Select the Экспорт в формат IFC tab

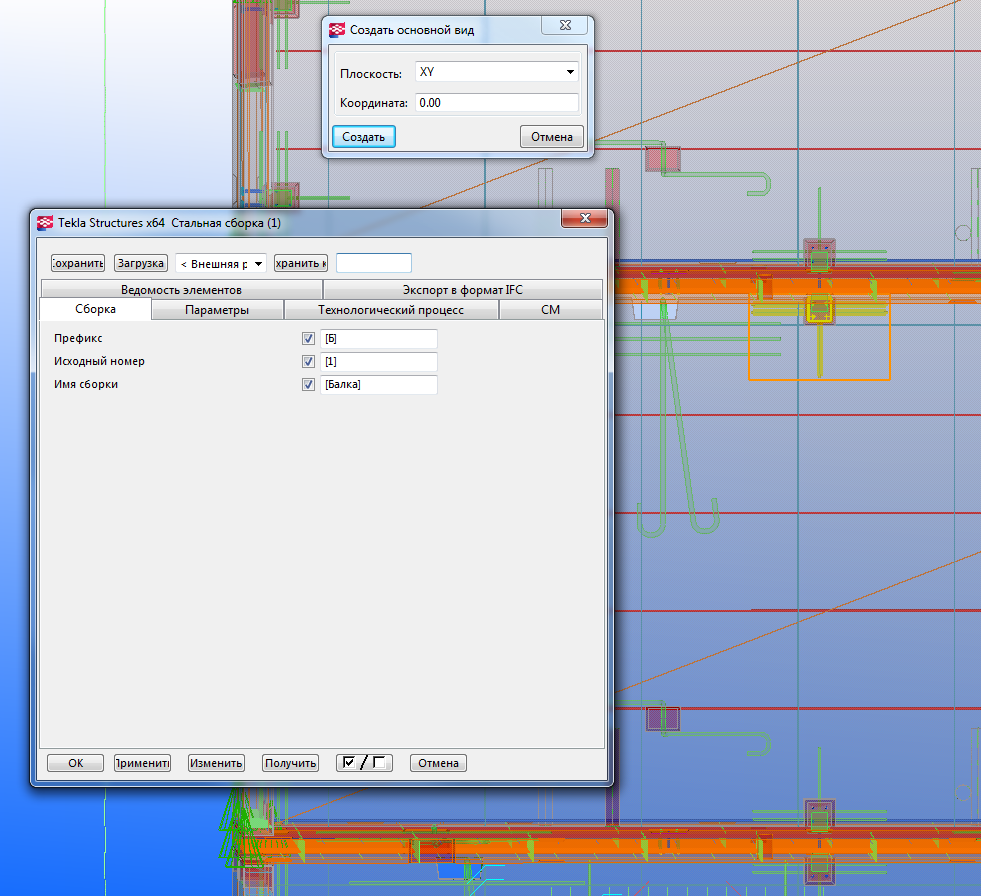pos(462,290)
